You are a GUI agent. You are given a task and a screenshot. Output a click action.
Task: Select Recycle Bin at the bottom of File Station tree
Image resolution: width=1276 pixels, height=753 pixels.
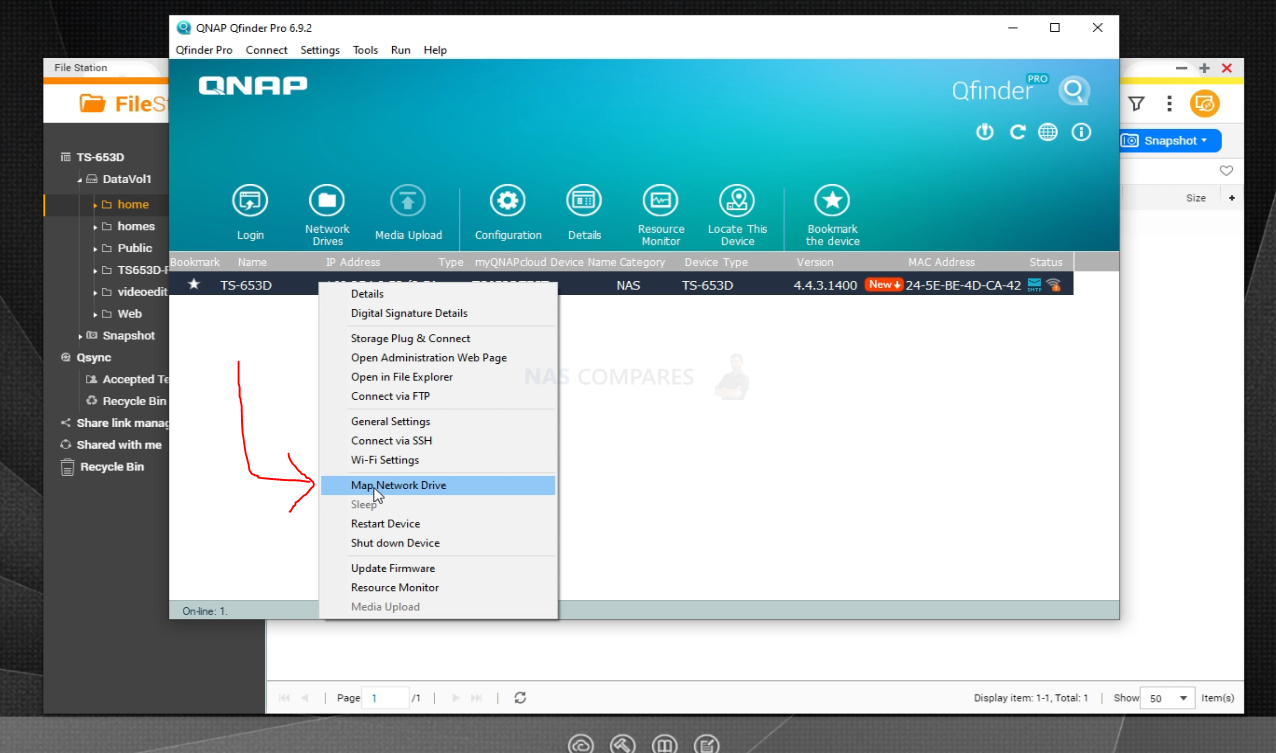tap(111, 467)
